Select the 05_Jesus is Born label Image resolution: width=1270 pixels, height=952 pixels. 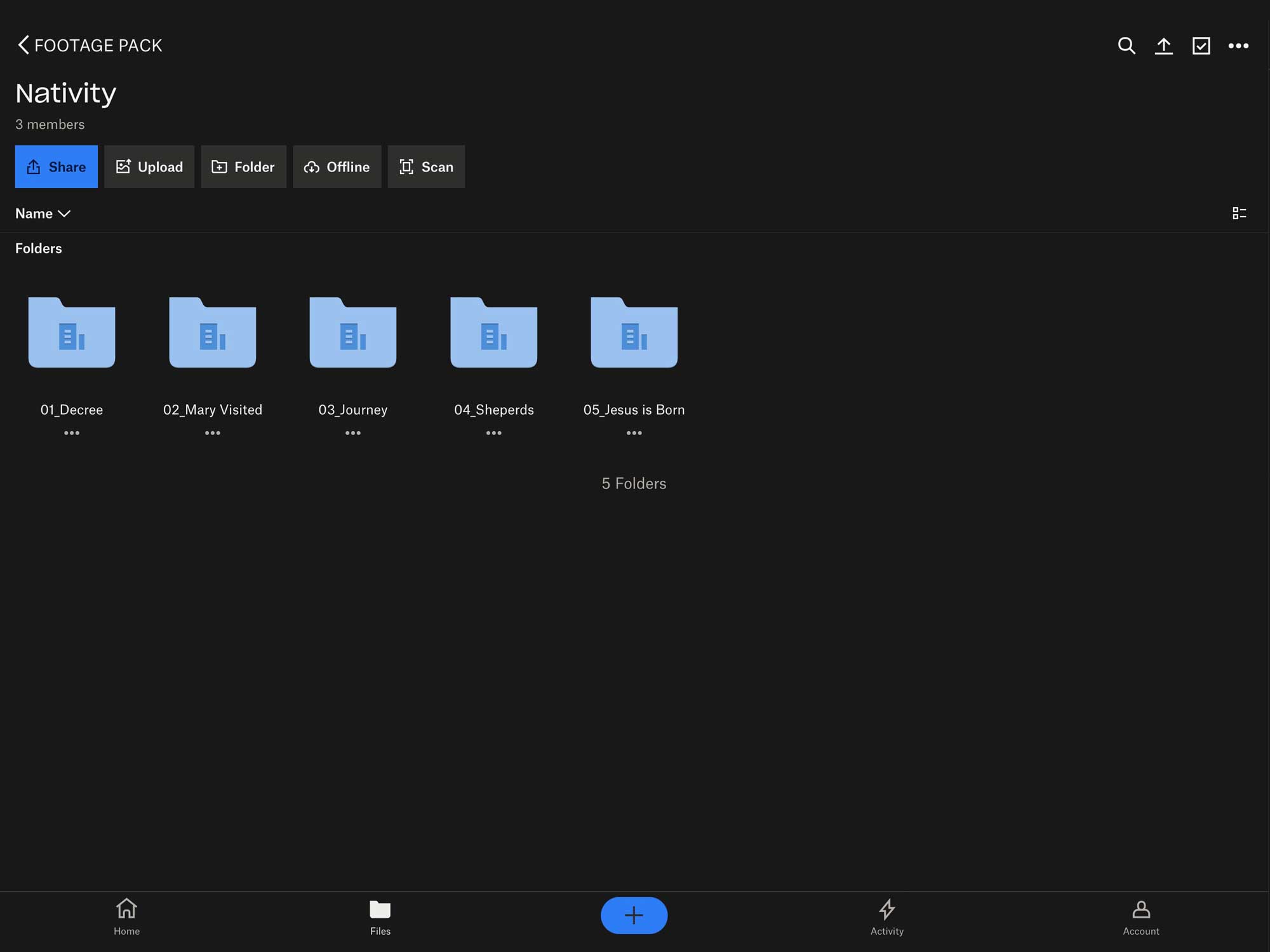pyautogui.click(x=634, y=410)
